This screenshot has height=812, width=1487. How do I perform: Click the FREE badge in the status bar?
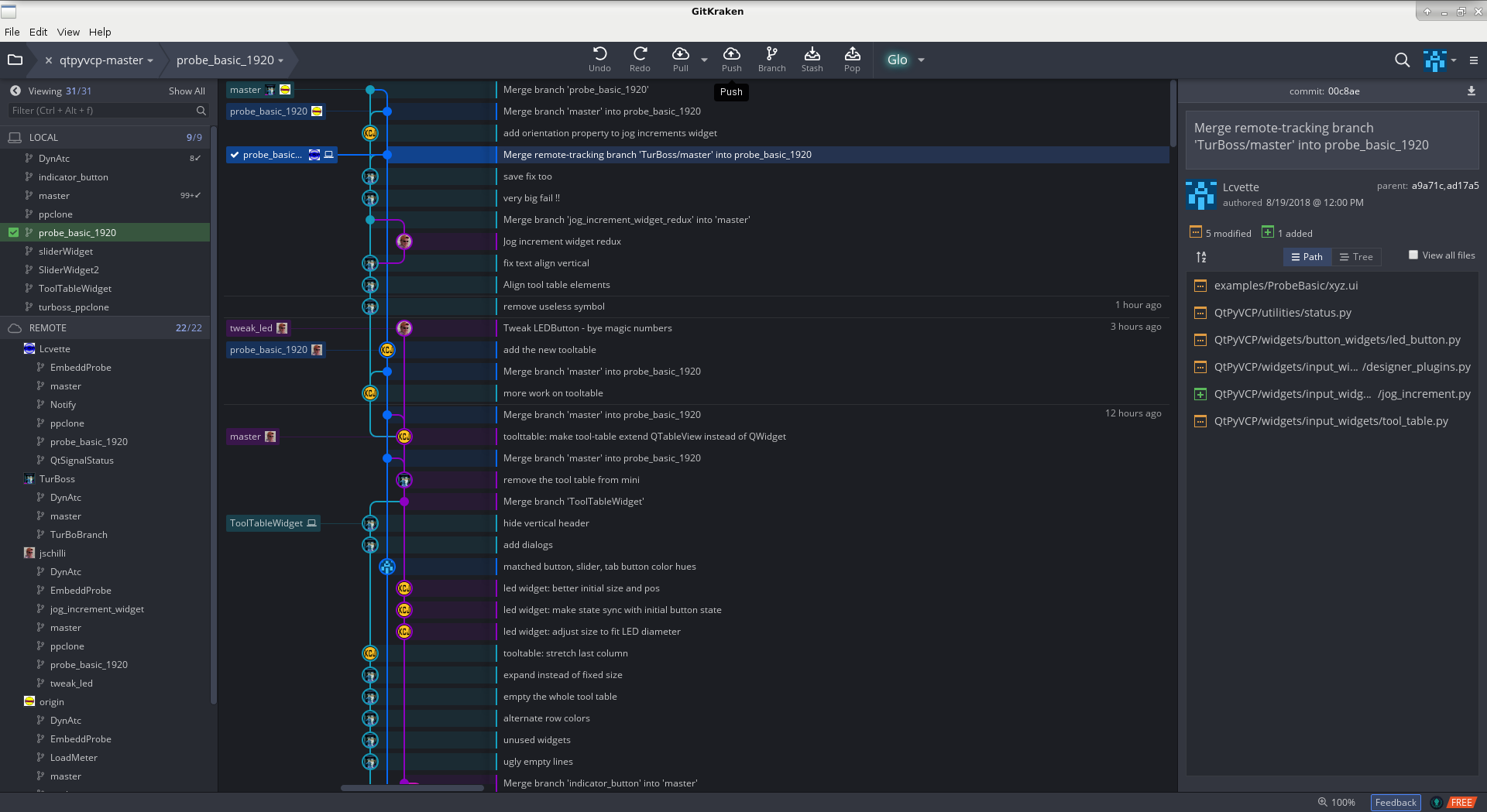pyautogui.click(x=1461, y=802)
